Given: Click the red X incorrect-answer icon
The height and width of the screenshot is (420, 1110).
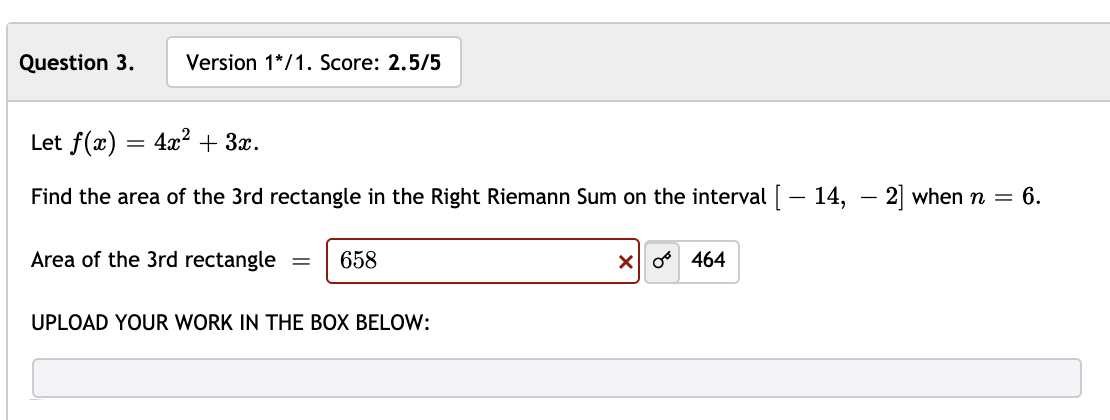Looking at the screenshot, I should [625, 261].
